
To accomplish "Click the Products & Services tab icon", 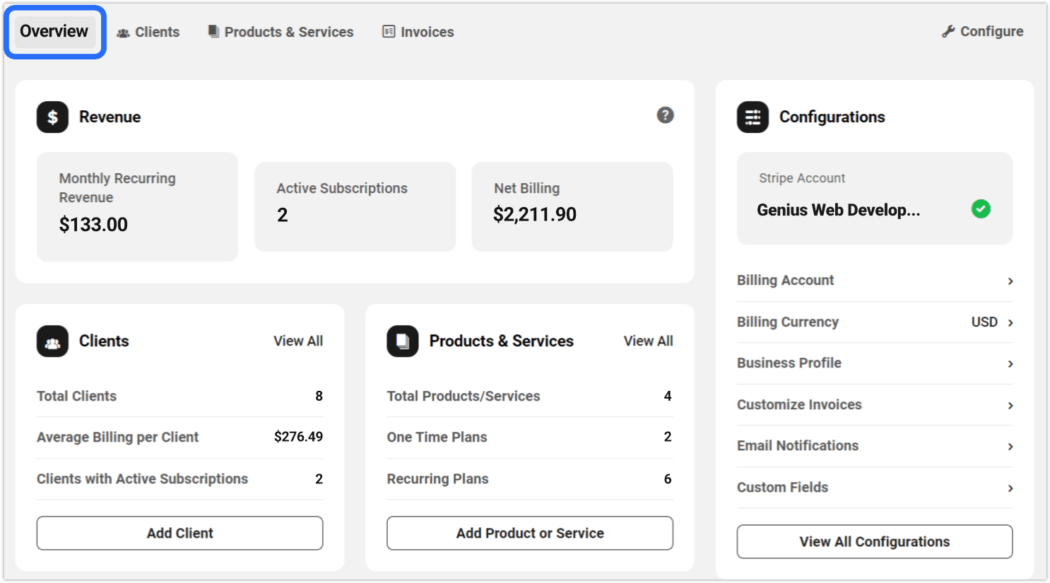I will (213, 31).
